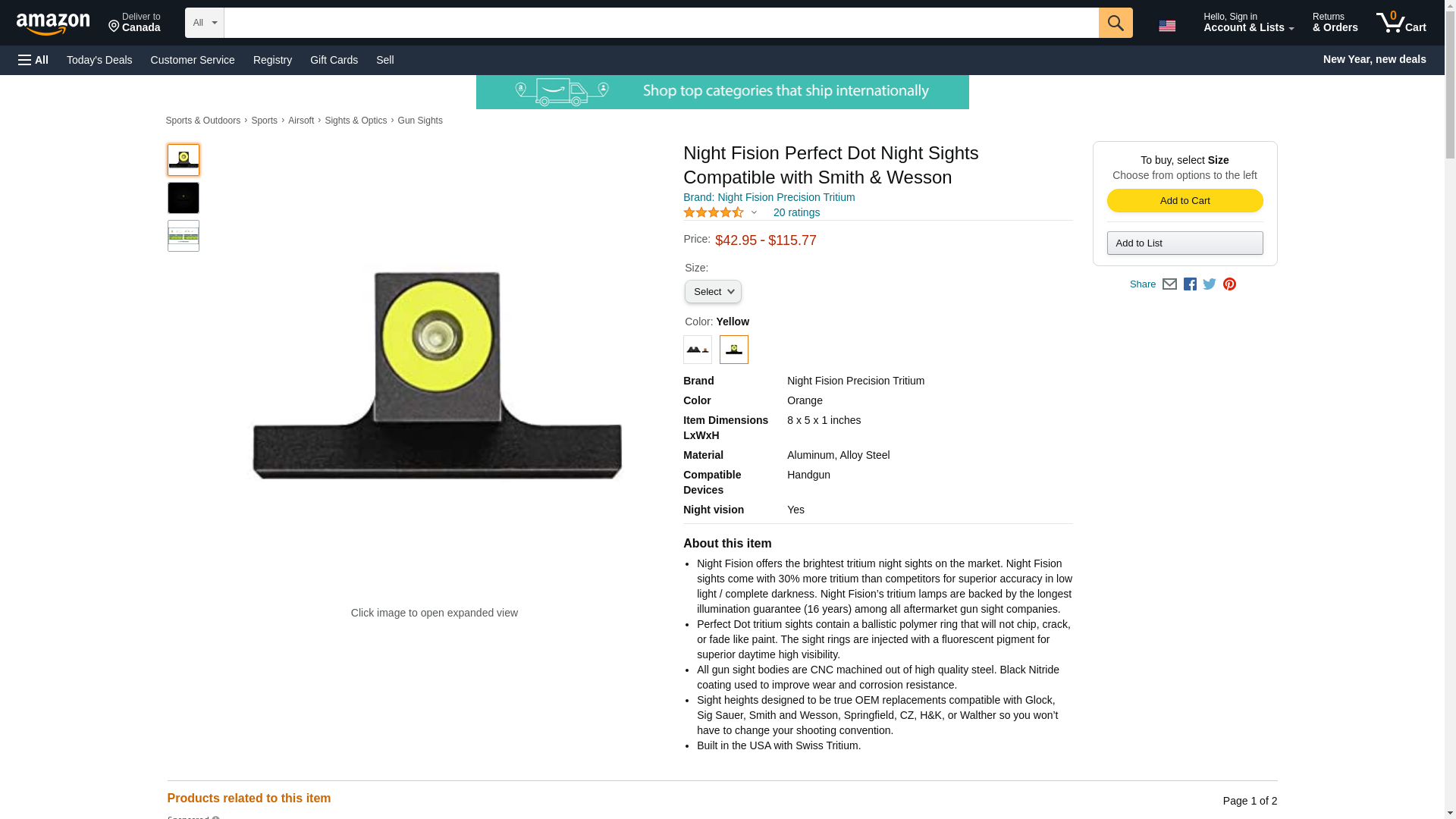
Task: Share on Facebook icon
Action: (x=1190, y=284)
